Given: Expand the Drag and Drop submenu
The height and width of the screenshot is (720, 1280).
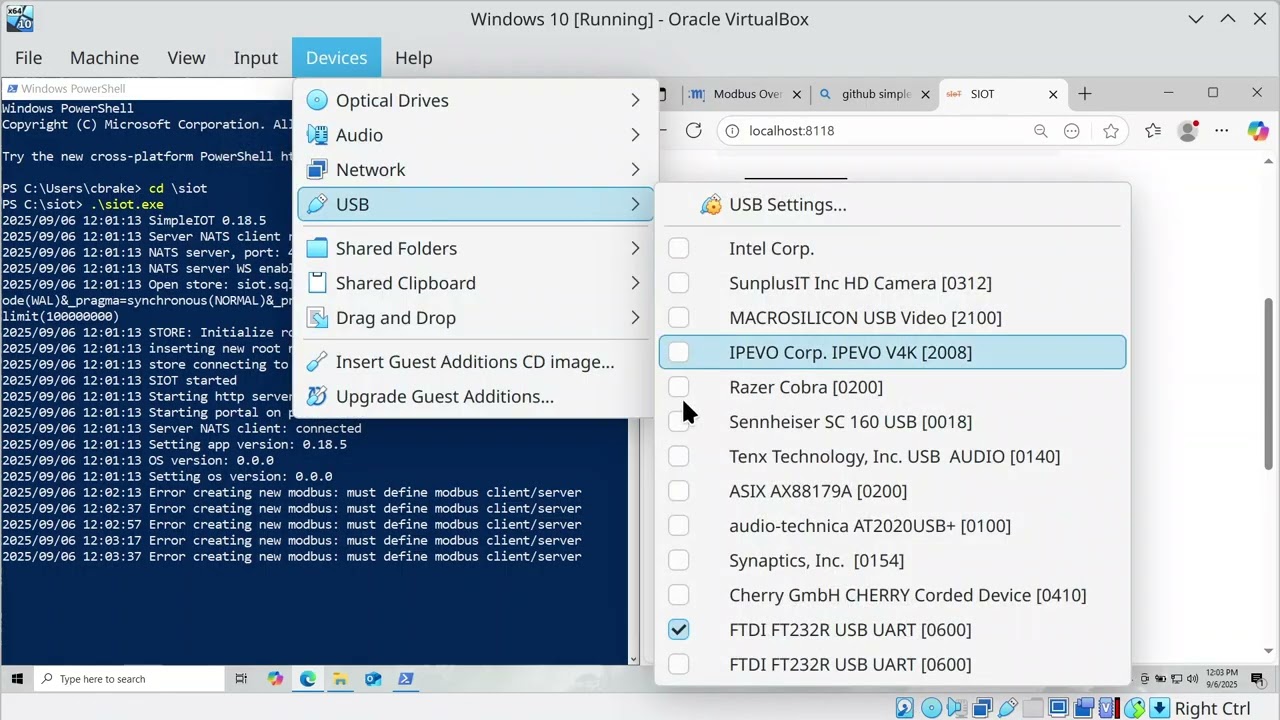Looking at the screenshot, I should [476, 318].
